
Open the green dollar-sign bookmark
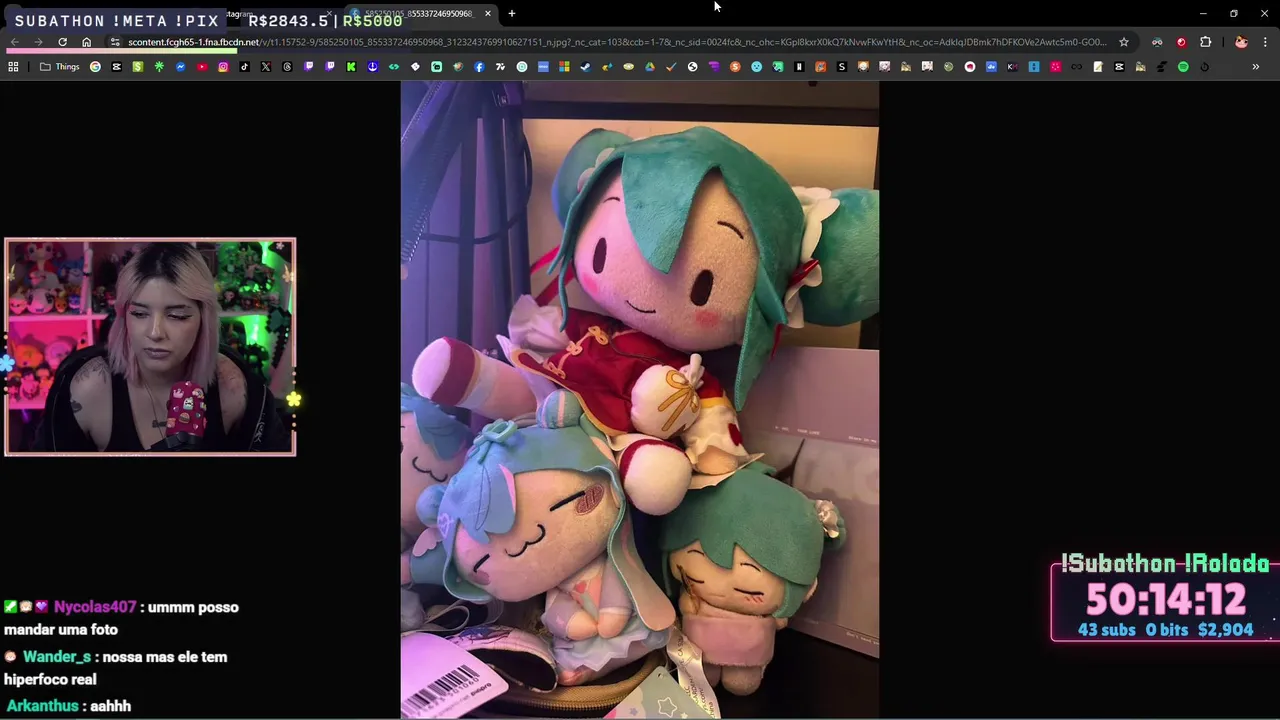137,67
